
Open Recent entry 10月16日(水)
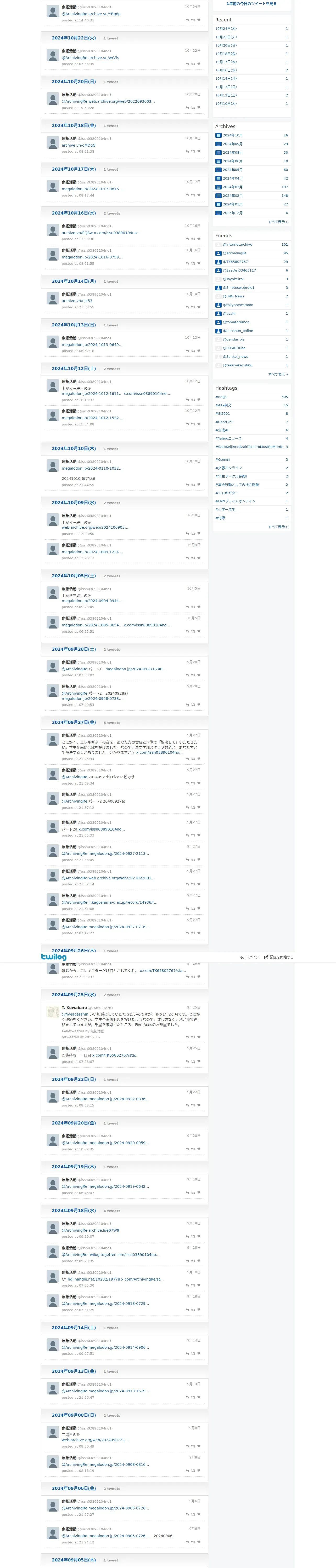(226, 70)
